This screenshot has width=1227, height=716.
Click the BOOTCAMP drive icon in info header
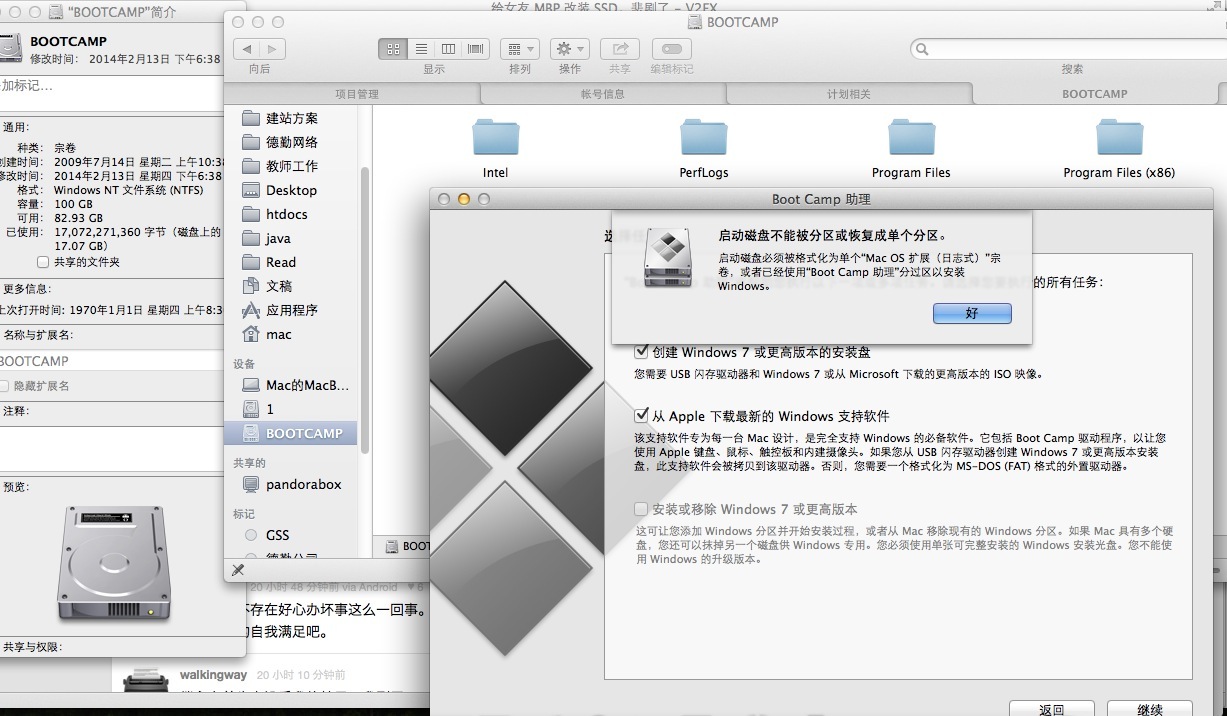coord(10,49)
